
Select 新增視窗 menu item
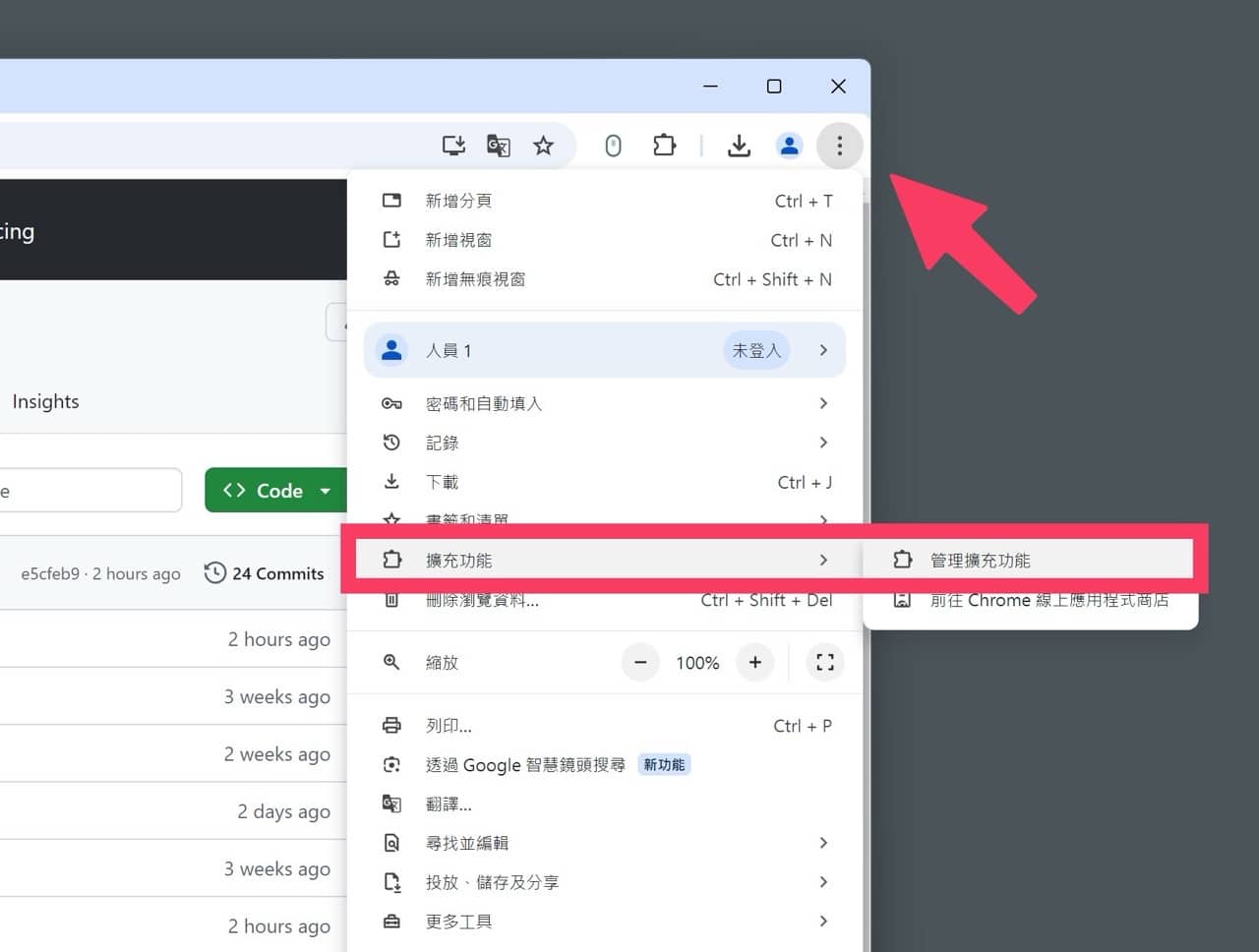(x=605, y=240)
